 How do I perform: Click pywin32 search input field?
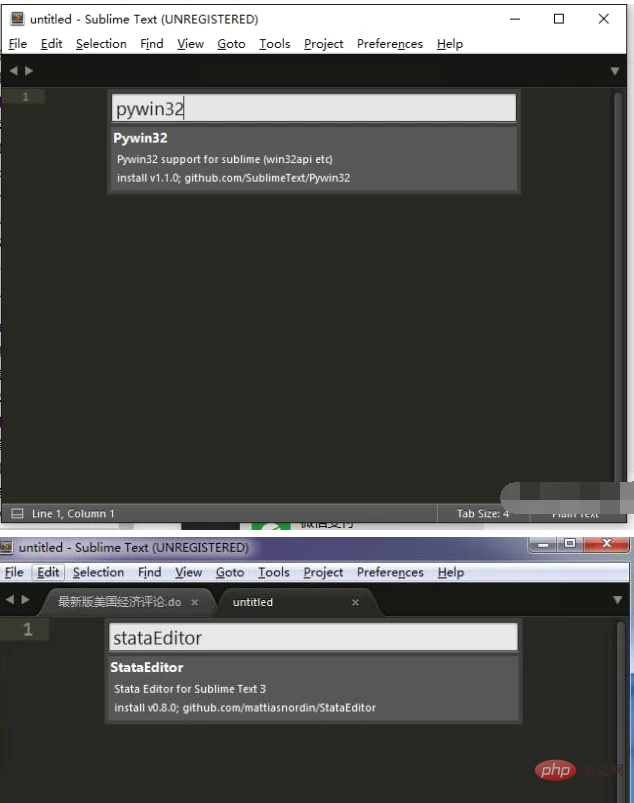313,108
